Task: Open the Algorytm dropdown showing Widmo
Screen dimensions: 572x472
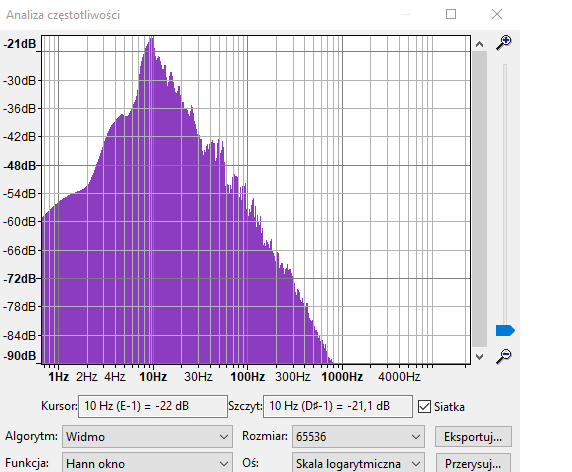Action: tap(147, 436)
